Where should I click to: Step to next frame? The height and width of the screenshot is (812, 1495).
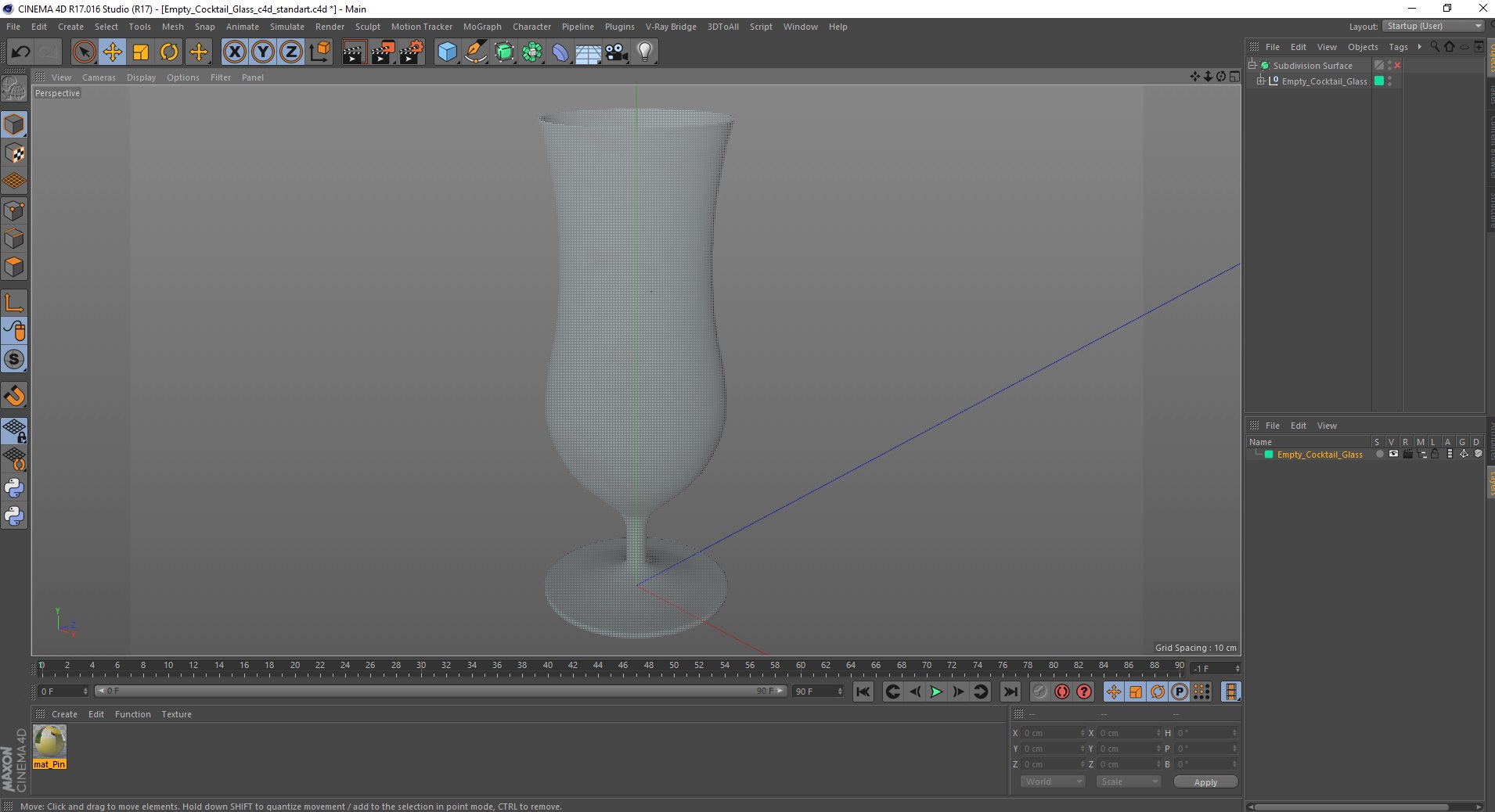[x=958, y=692]
